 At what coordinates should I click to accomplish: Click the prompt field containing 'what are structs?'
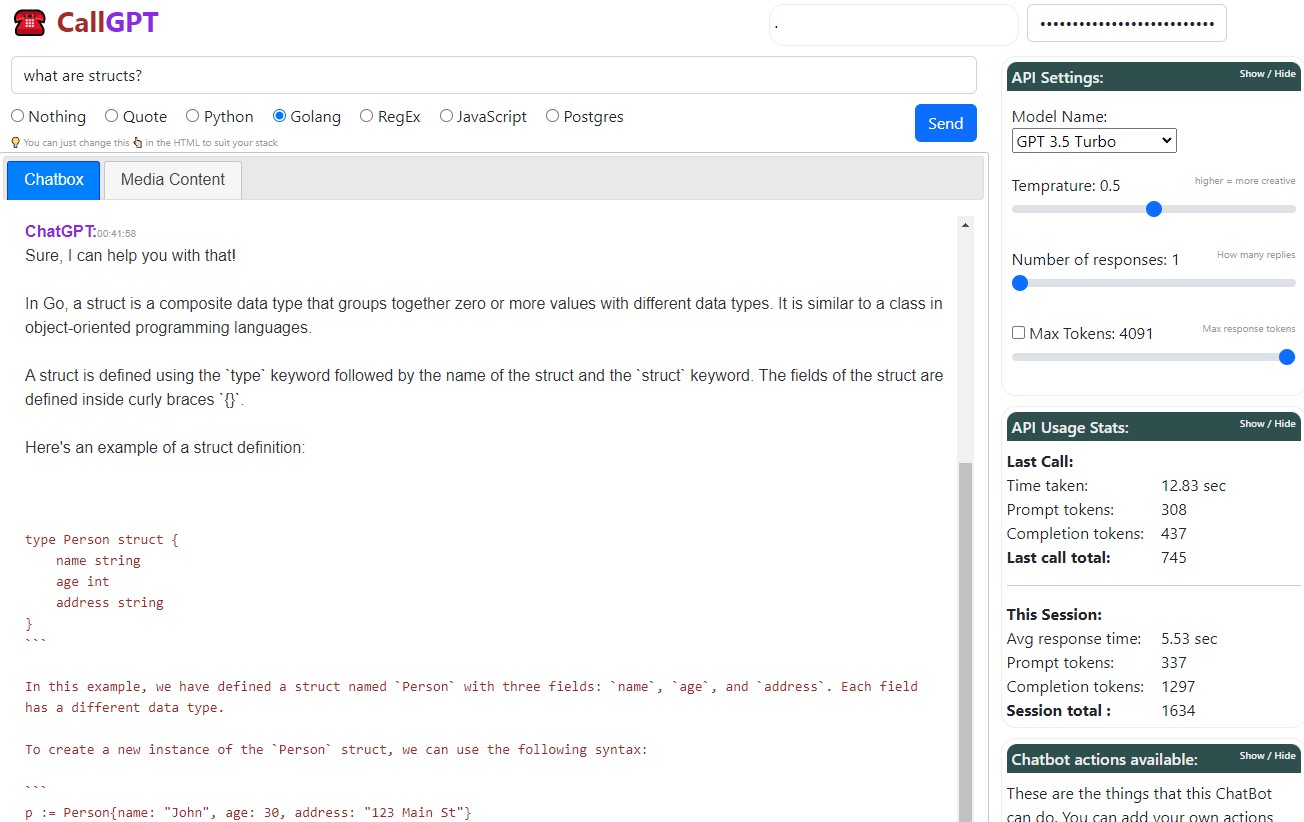click(x=493, y=75)
